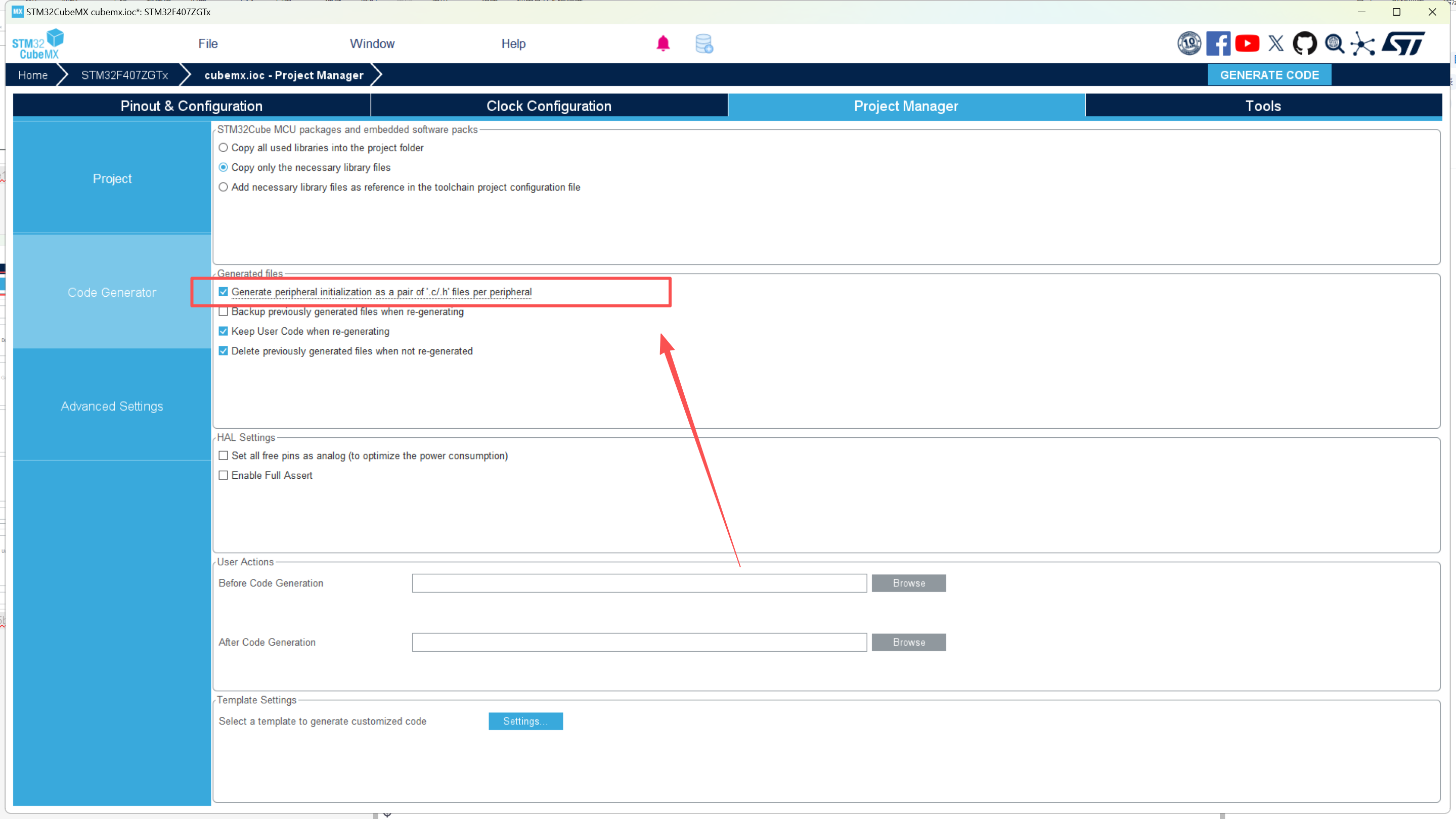The height and width of the screenshot is (819, 1456).
Task: Select Copy all used libraries option
Action: click(x=223, y=148)
